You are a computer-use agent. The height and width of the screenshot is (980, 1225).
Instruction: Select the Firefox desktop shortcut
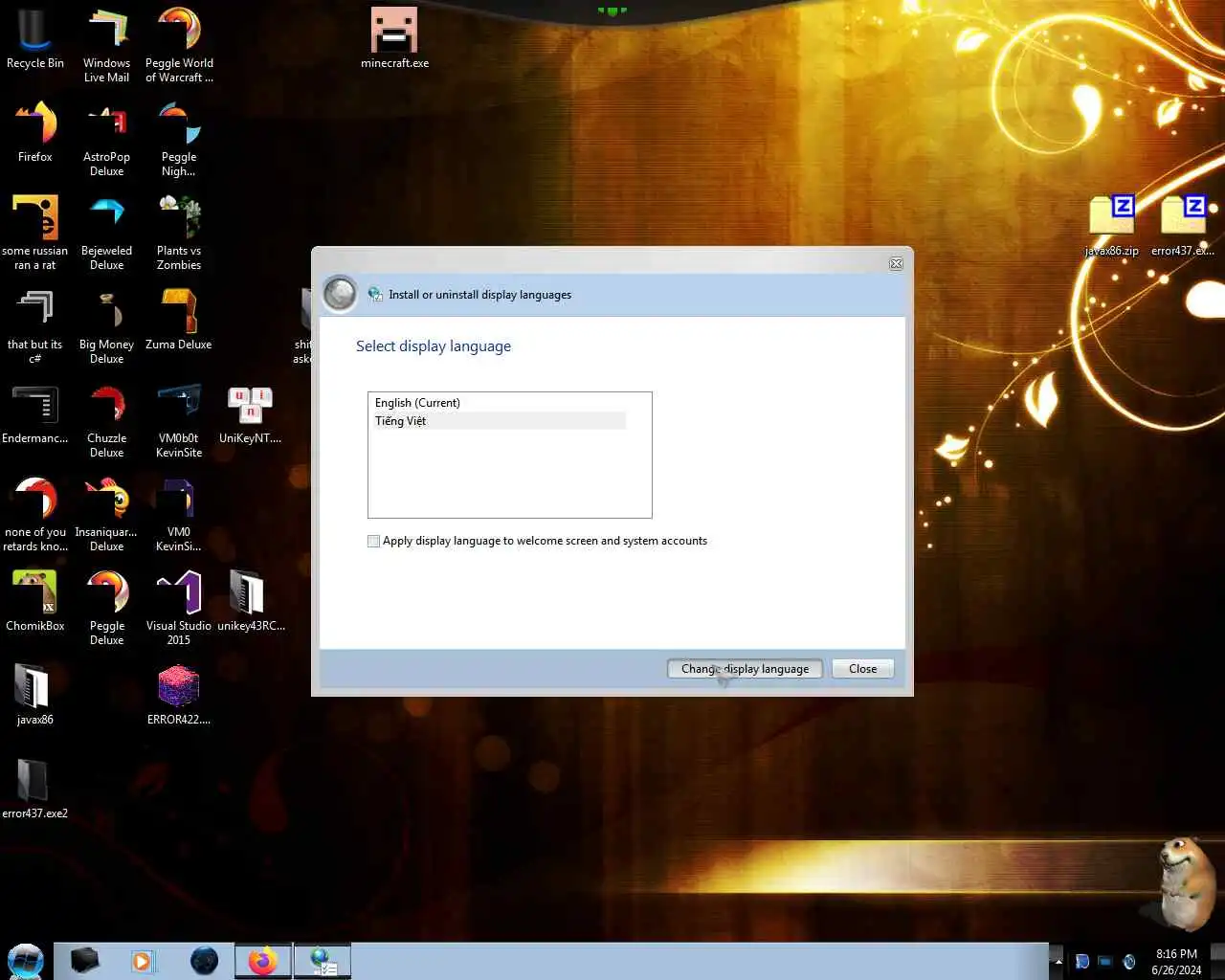pos(35,133)
